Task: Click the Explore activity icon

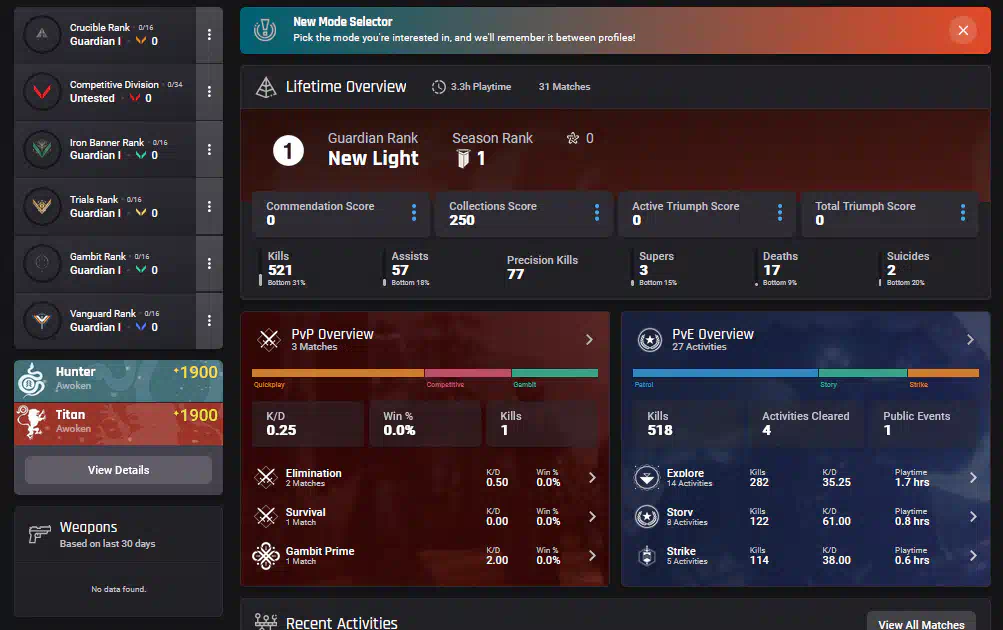Action: [x=647, y=477]
